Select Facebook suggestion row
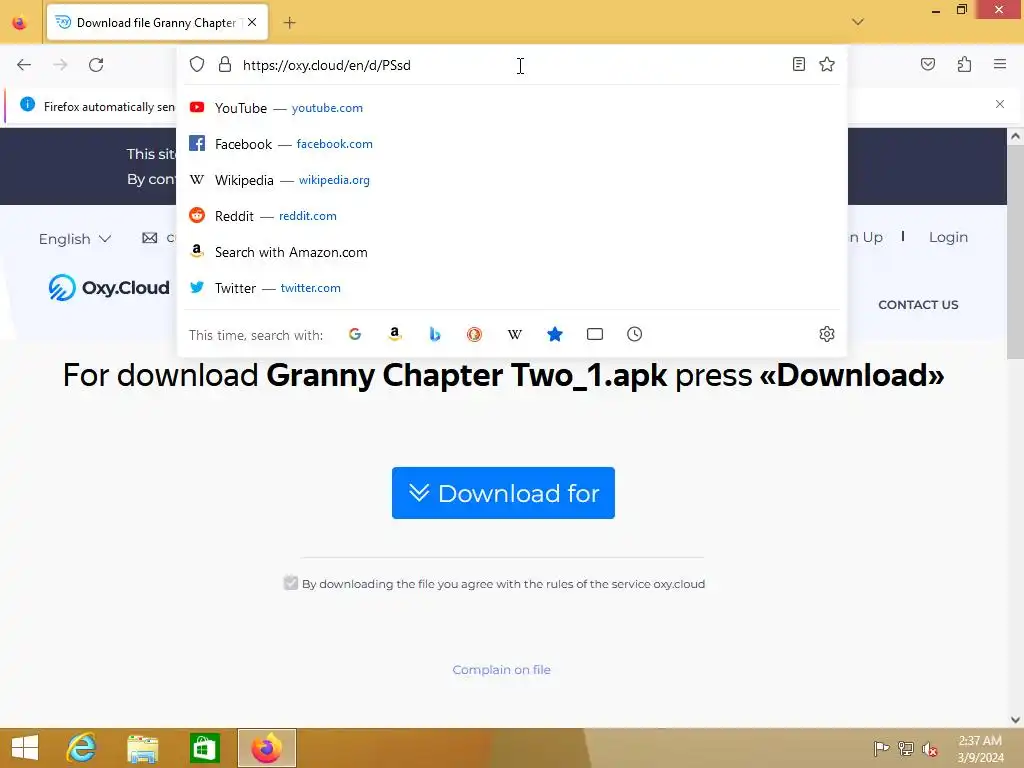 [x=511, y=144]
